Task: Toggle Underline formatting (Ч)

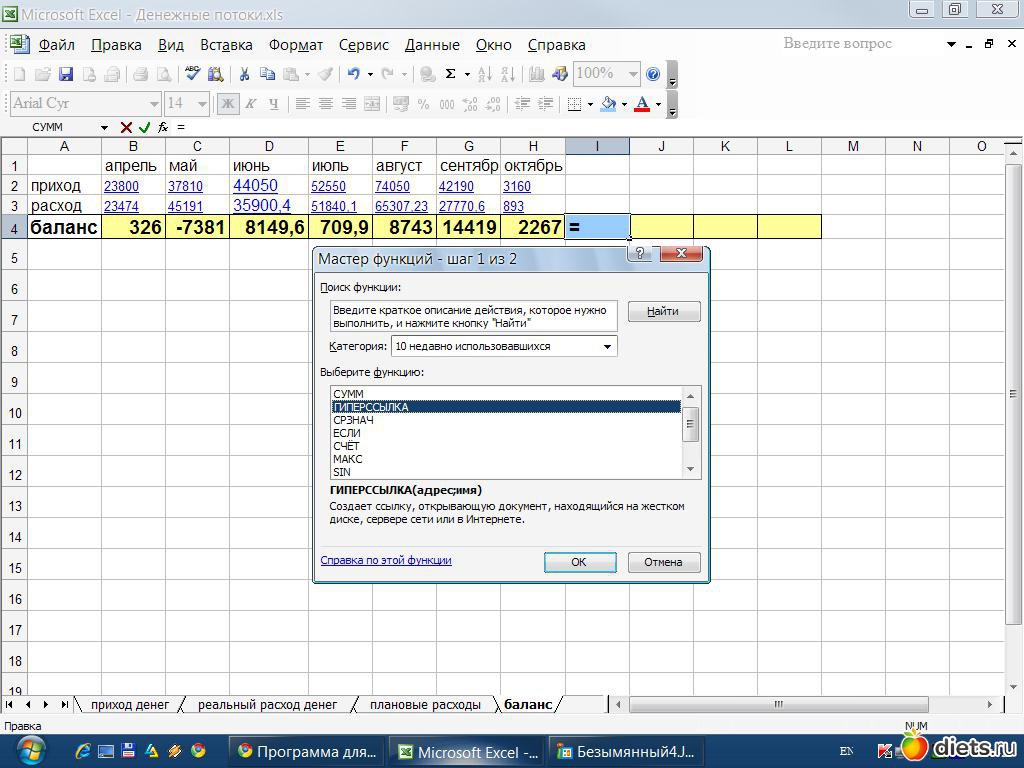Action: 273,103
